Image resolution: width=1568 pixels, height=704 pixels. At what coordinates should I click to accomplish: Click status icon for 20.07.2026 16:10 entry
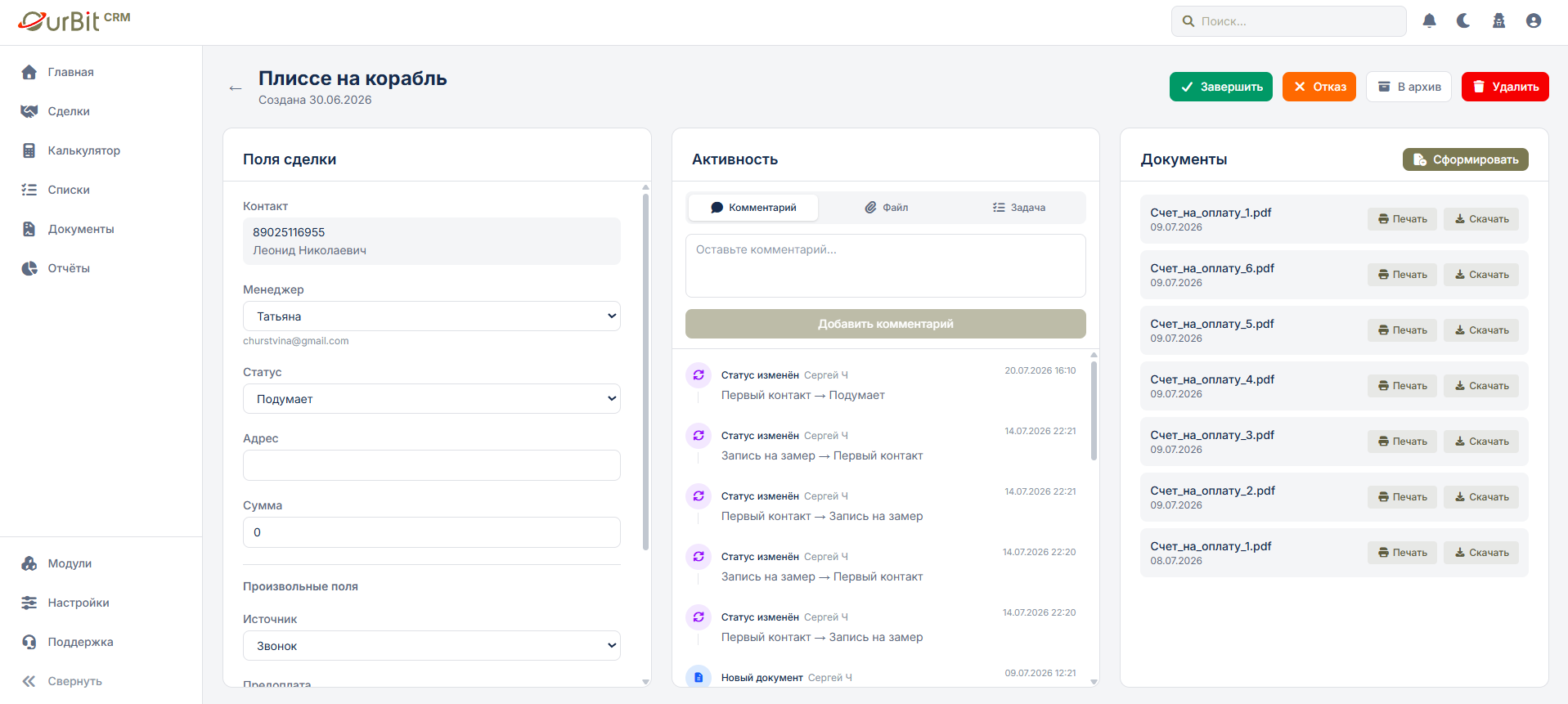click(x=699, y=375)
